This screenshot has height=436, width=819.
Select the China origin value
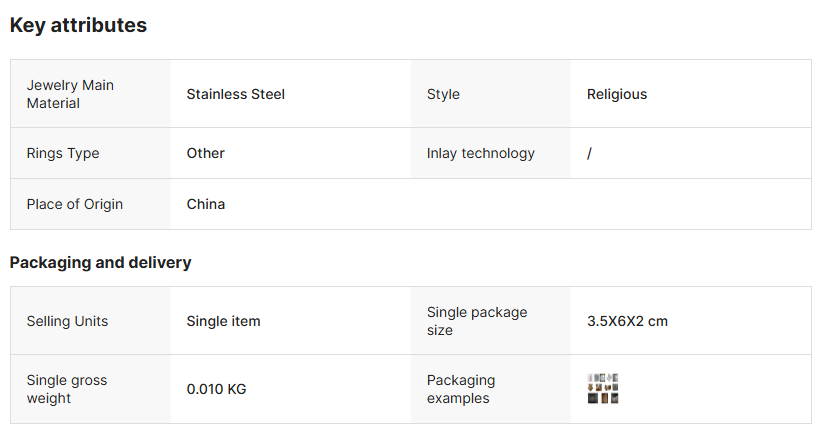pyautogui.click(x=206, y=204)
